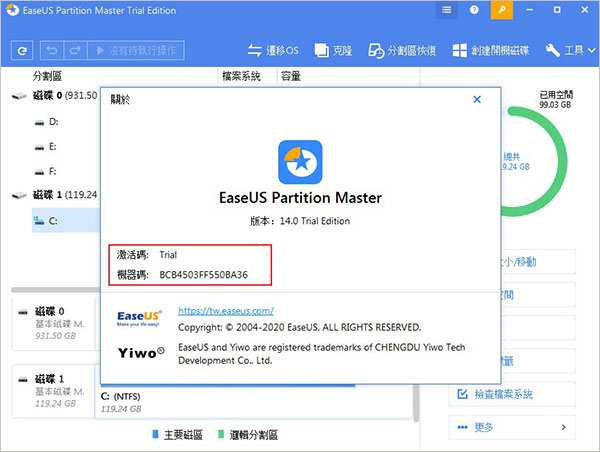Click 檢查檔案系統 check file system
Viewport: 600px width, 452px height.
point(512,394)
